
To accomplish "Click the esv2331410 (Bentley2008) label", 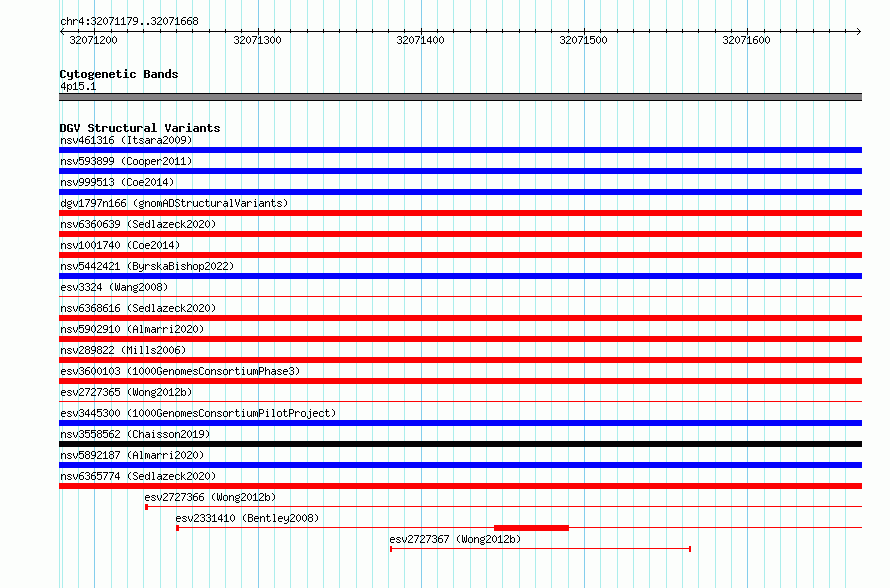I will [x=247, y=518].
